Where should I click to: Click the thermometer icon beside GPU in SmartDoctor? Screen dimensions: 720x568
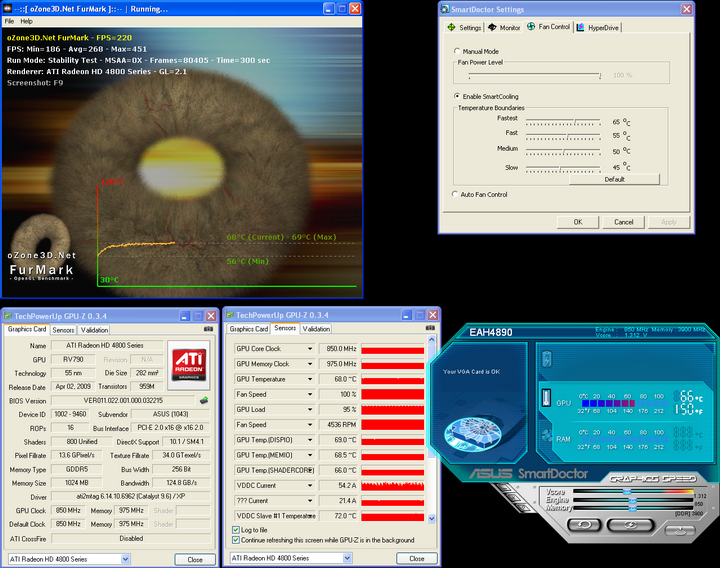coord(546,398)
